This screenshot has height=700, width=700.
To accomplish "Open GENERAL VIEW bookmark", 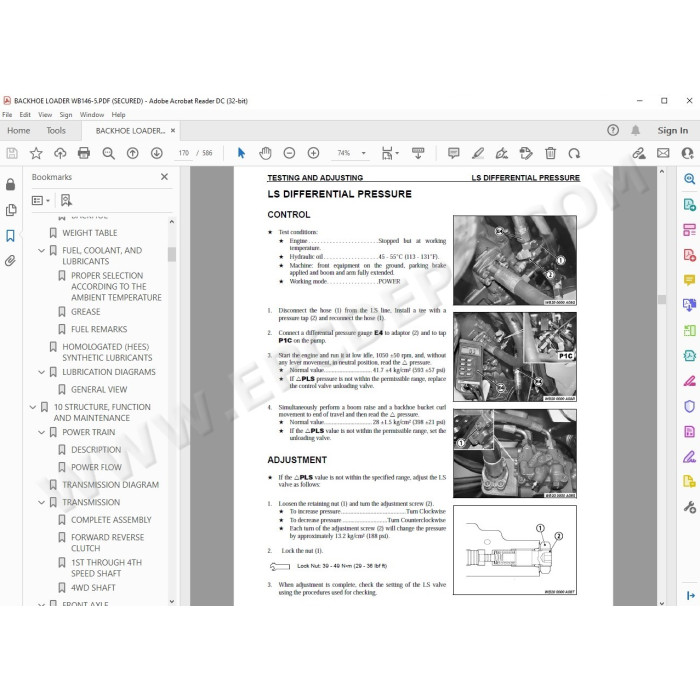I will [x=99, y=389].
